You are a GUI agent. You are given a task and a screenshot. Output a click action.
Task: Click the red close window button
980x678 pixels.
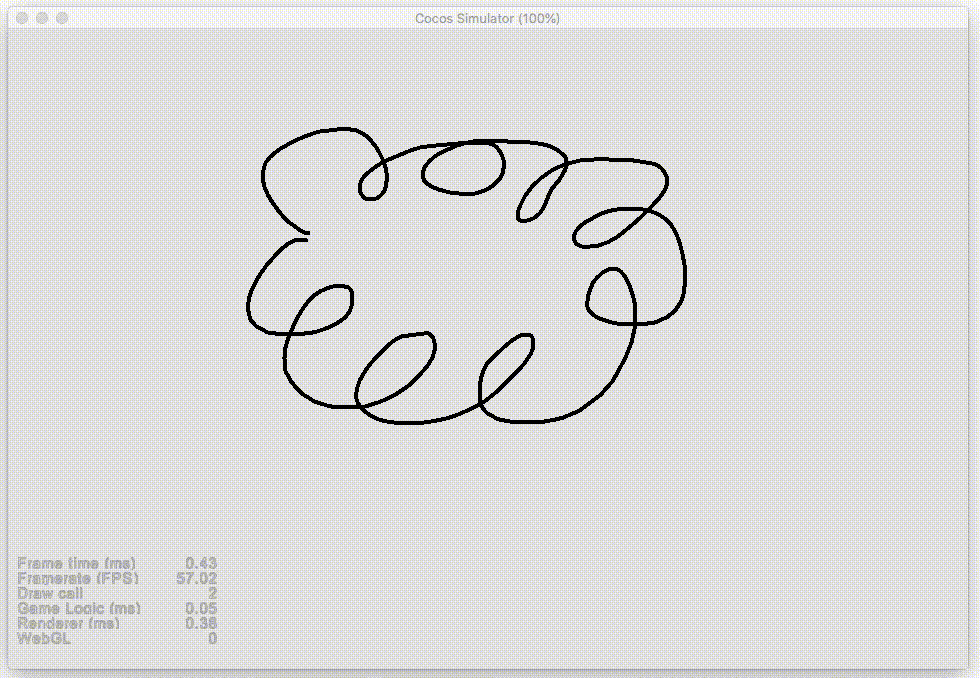pyautogui.click(x=22, y=18)
